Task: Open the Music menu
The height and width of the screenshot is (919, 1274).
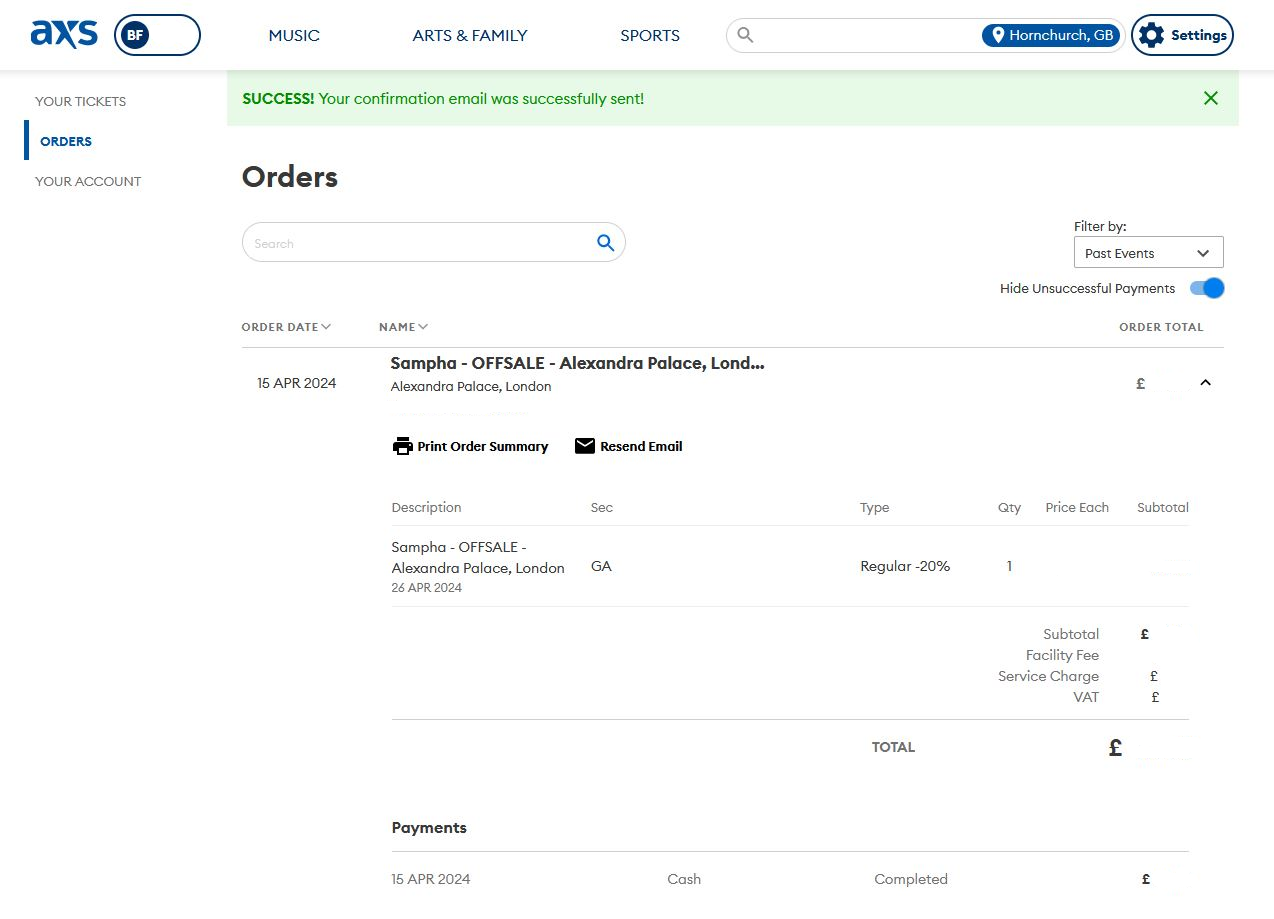Action: [x=294, y=35]
